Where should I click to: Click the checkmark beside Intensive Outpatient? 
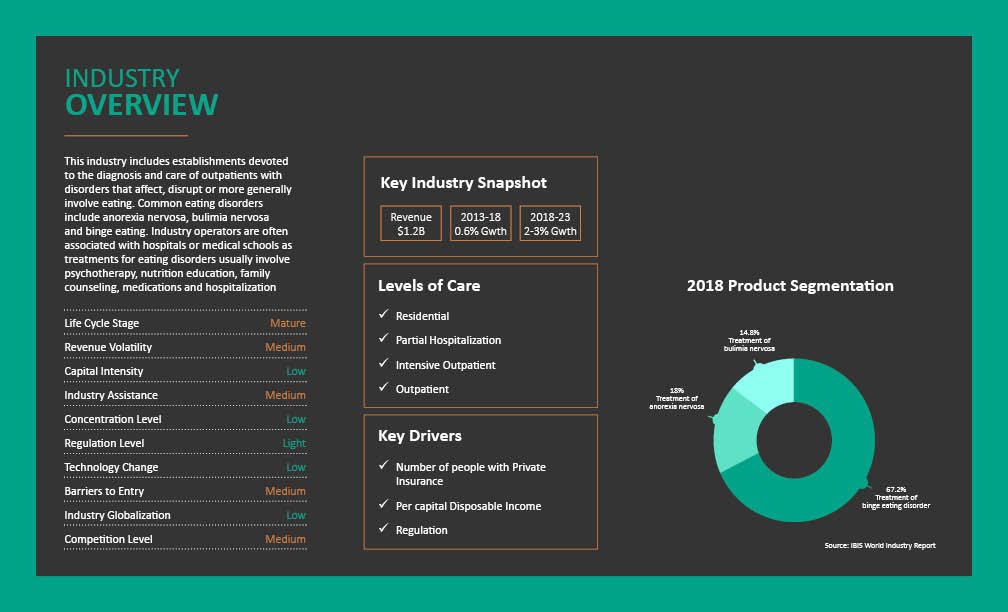coord(383,364)
